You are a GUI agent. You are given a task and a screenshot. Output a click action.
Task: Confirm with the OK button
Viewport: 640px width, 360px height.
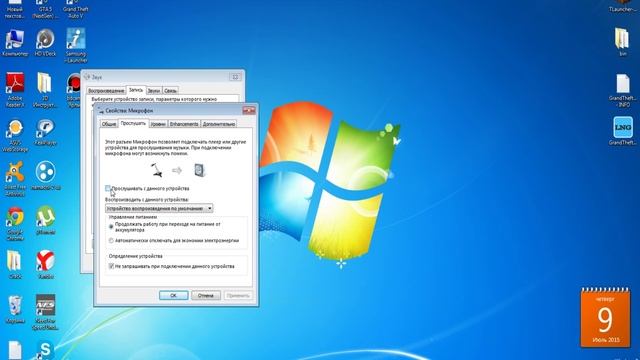(173, 295)
